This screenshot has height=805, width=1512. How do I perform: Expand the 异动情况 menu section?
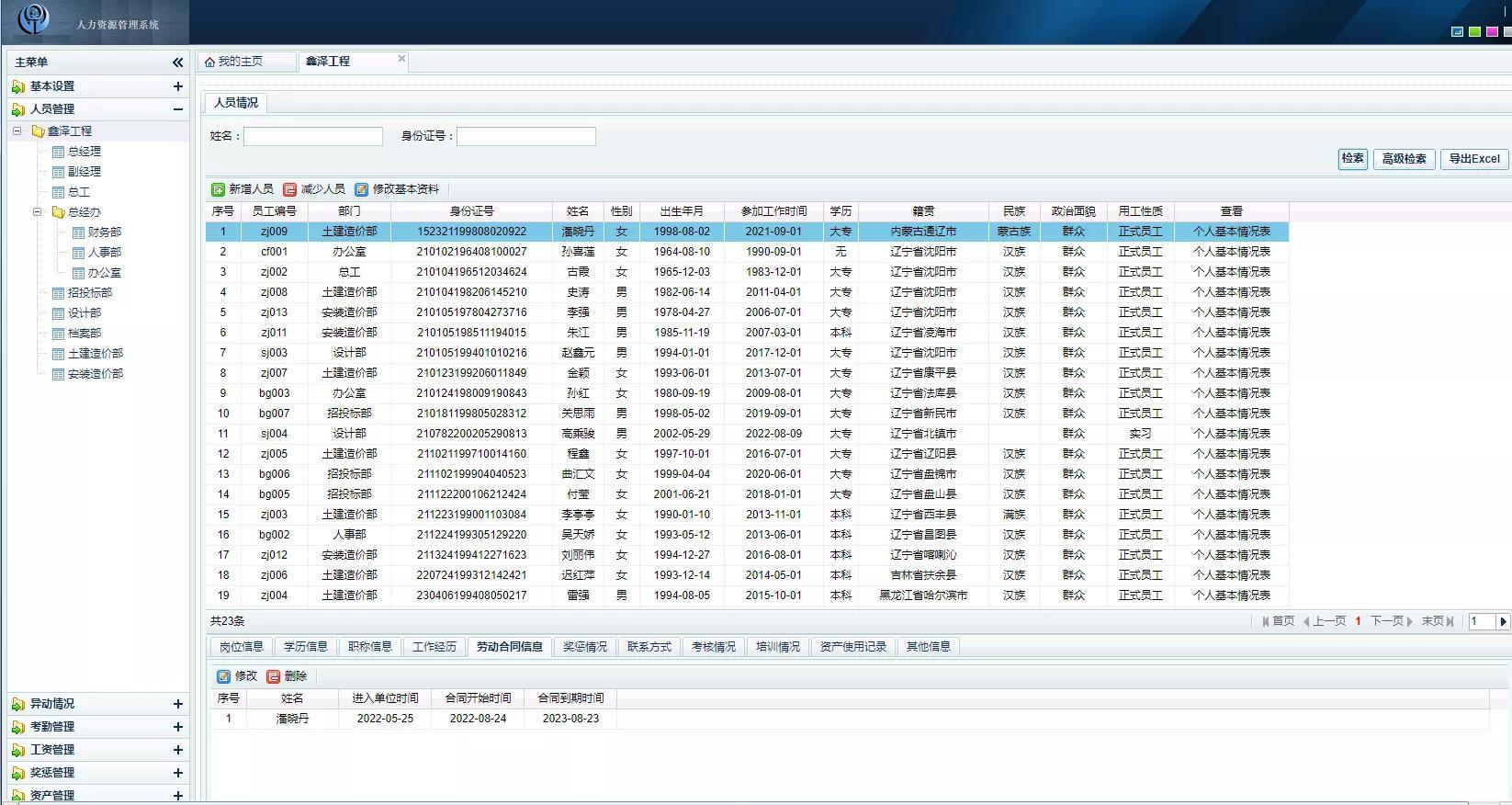pyautogui.click(x=177, y=704)
